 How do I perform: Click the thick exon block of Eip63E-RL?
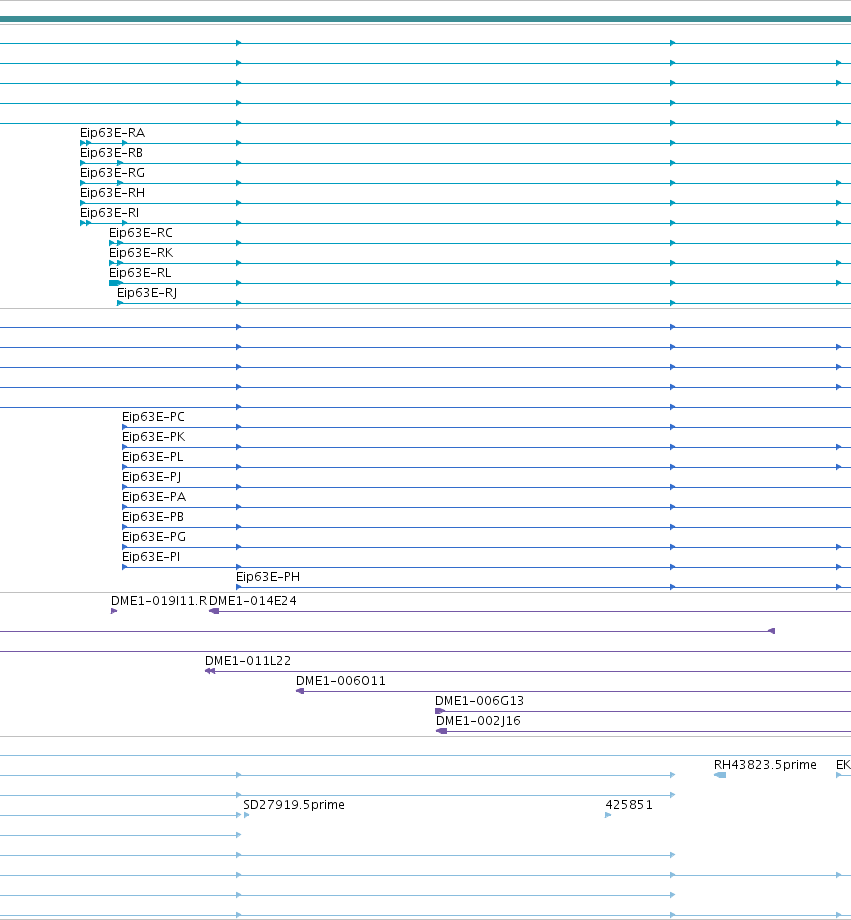[x=114, y=283]
